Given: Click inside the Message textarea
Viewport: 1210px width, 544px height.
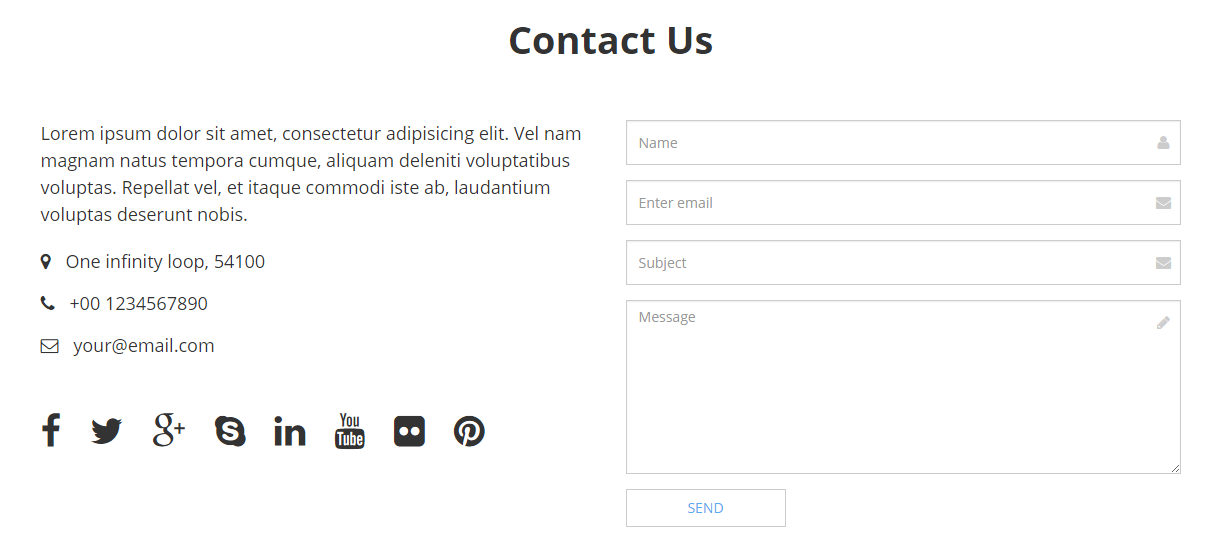Looking at the screenshot, I should click(x=903, y=387).
